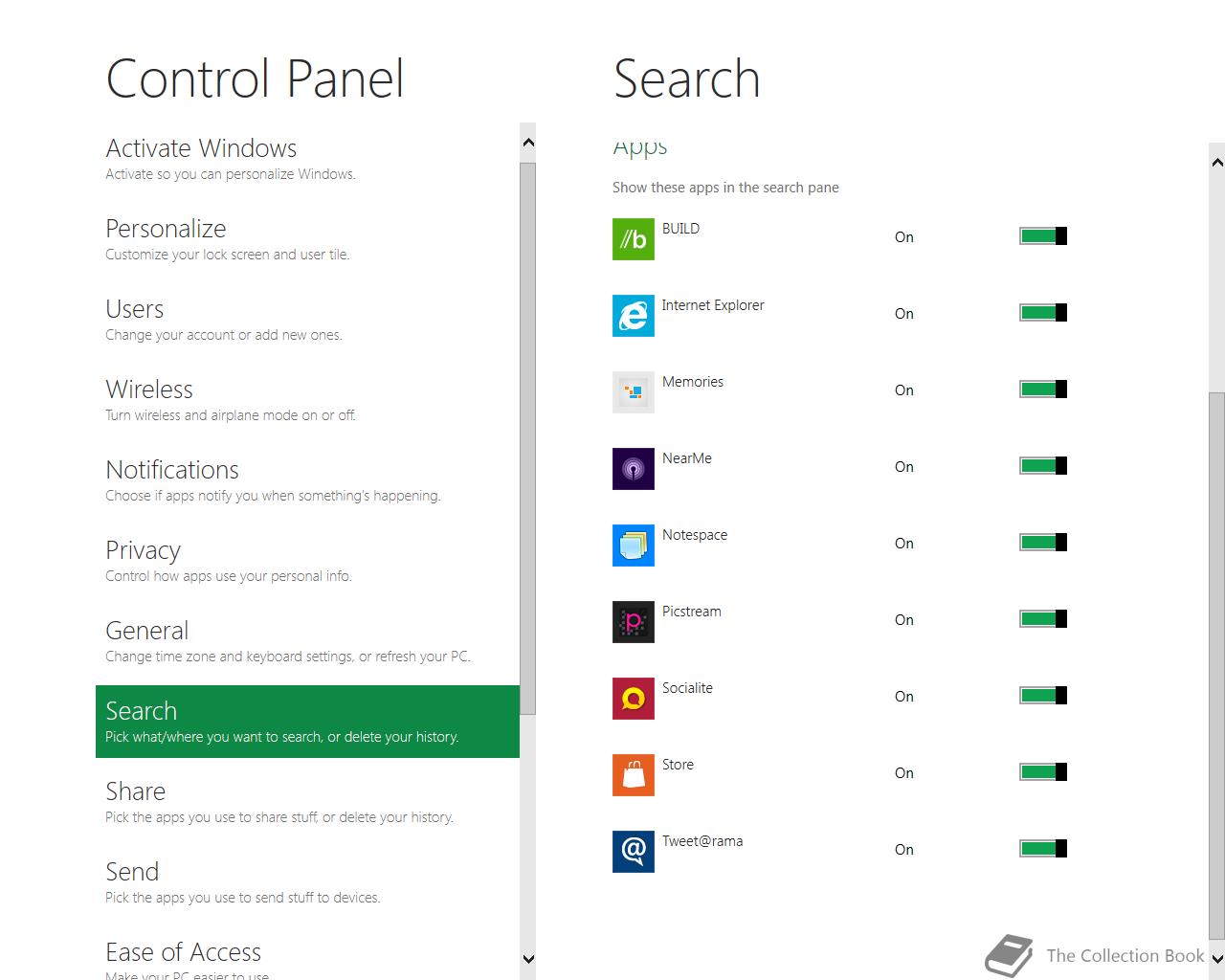The width and height of the screenshot is (1225, 980).
Task: Click the Store app name
Action: point(678,765)
